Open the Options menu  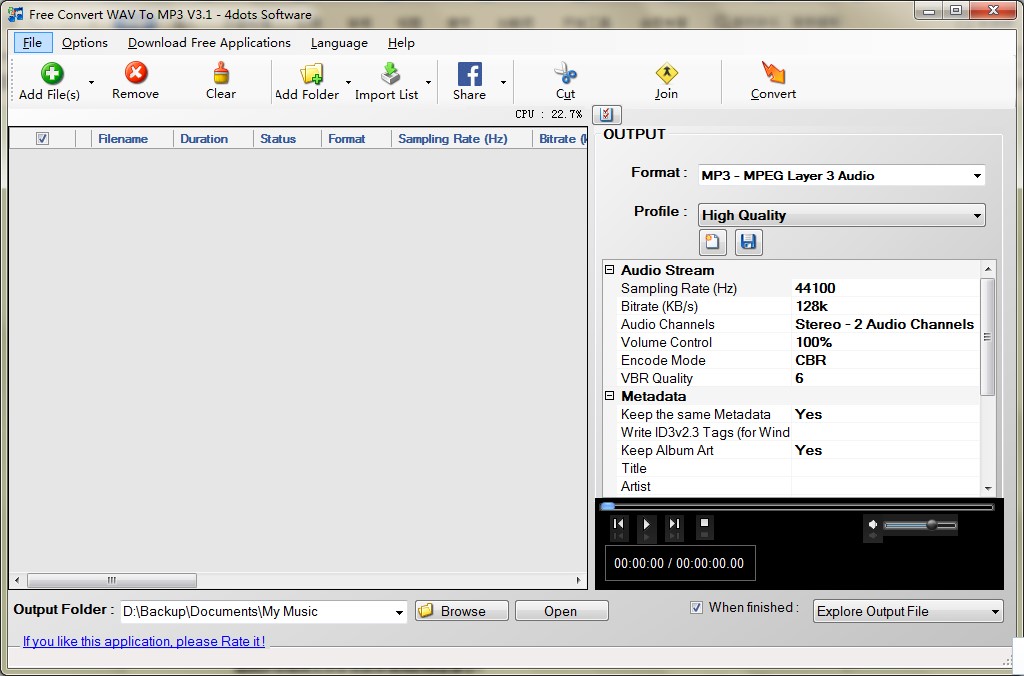pyautogui.click(x=85, y=43)
